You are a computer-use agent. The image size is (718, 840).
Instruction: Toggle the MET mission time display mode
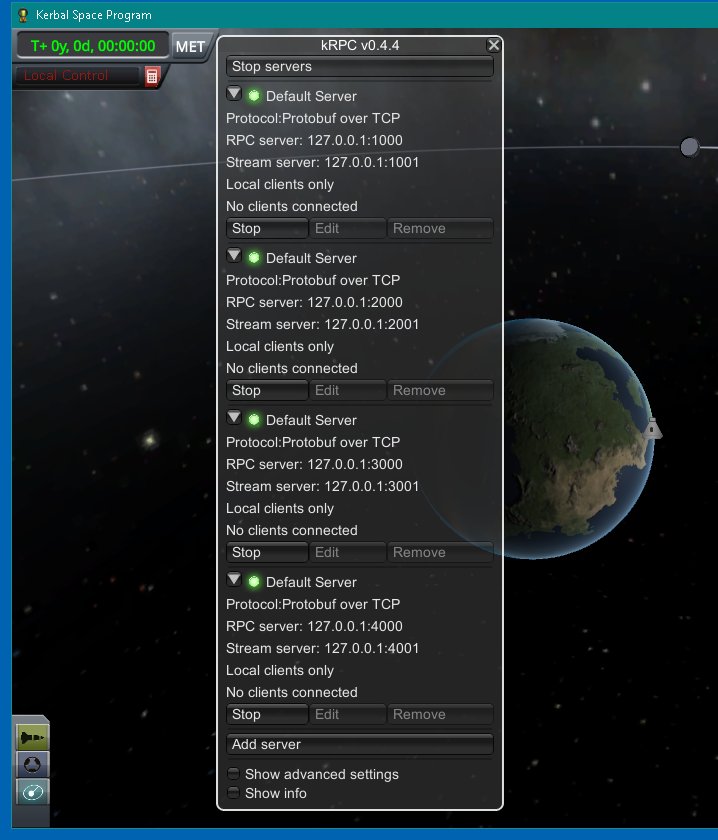(x=190, y=47)
